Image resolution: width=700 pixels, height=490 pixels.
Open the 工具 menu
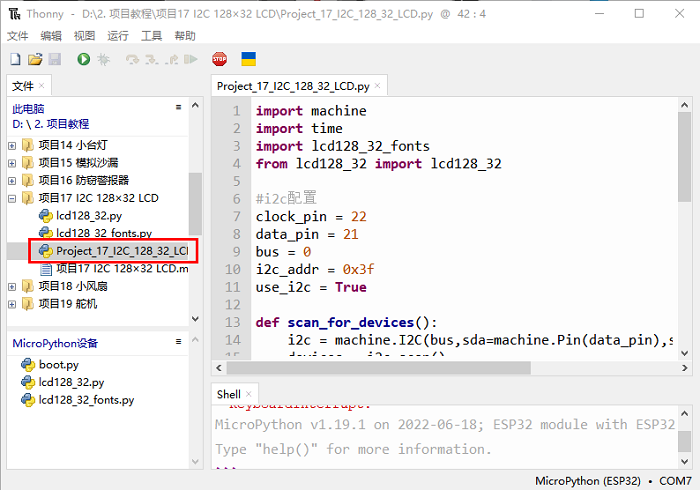pyautogui.click(x=151, y=35)
